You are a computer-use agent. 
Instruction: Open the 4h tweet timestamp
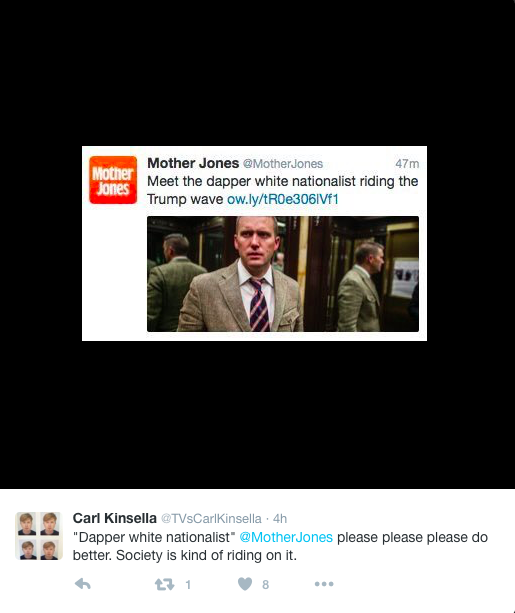click(280, 518)
